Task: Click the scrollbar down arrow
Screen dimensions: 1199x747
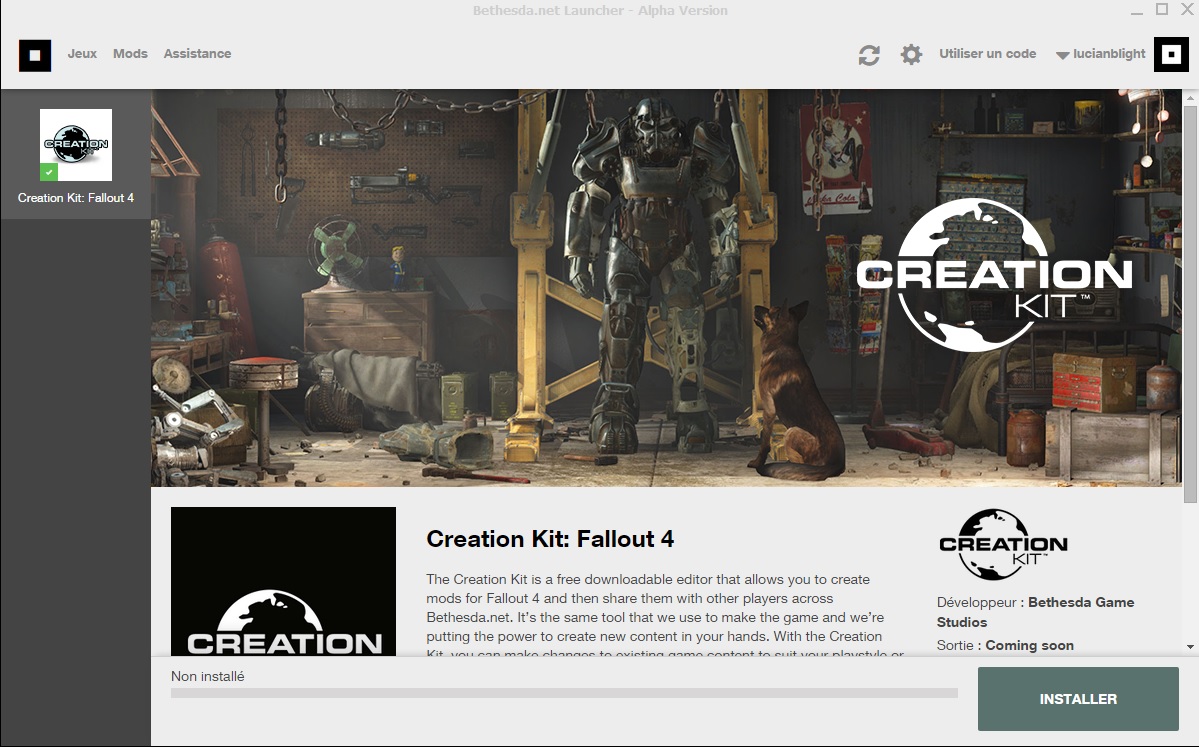Action: point(1190,647)
